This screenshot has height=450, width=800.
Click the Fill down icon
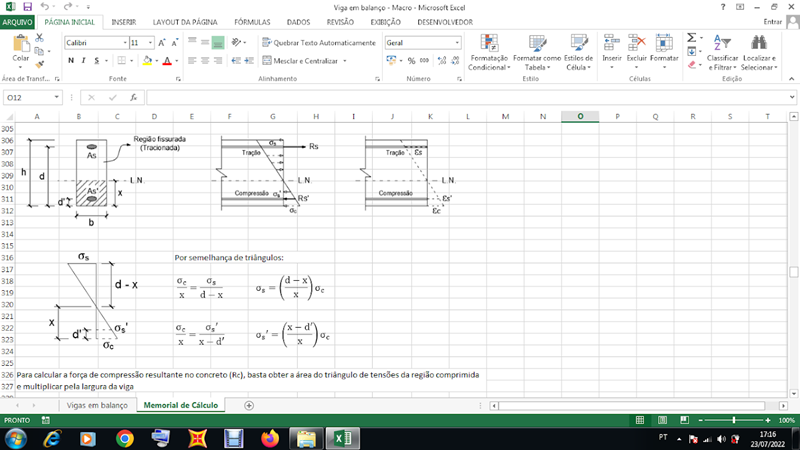coord(691,51)
